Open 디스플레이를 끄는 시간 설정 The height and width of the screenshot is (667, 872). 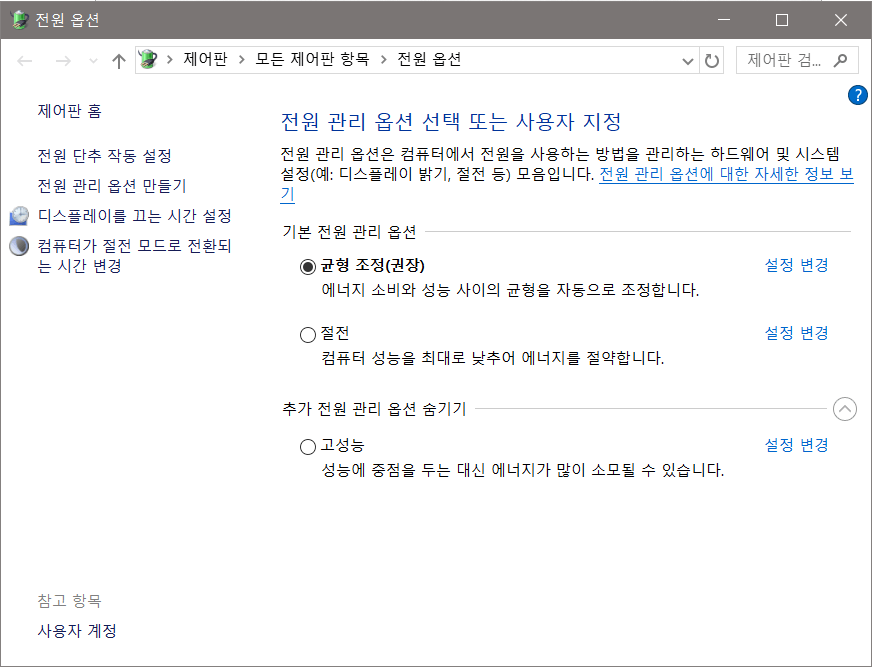pyautogui.click(x=135, y=215)
